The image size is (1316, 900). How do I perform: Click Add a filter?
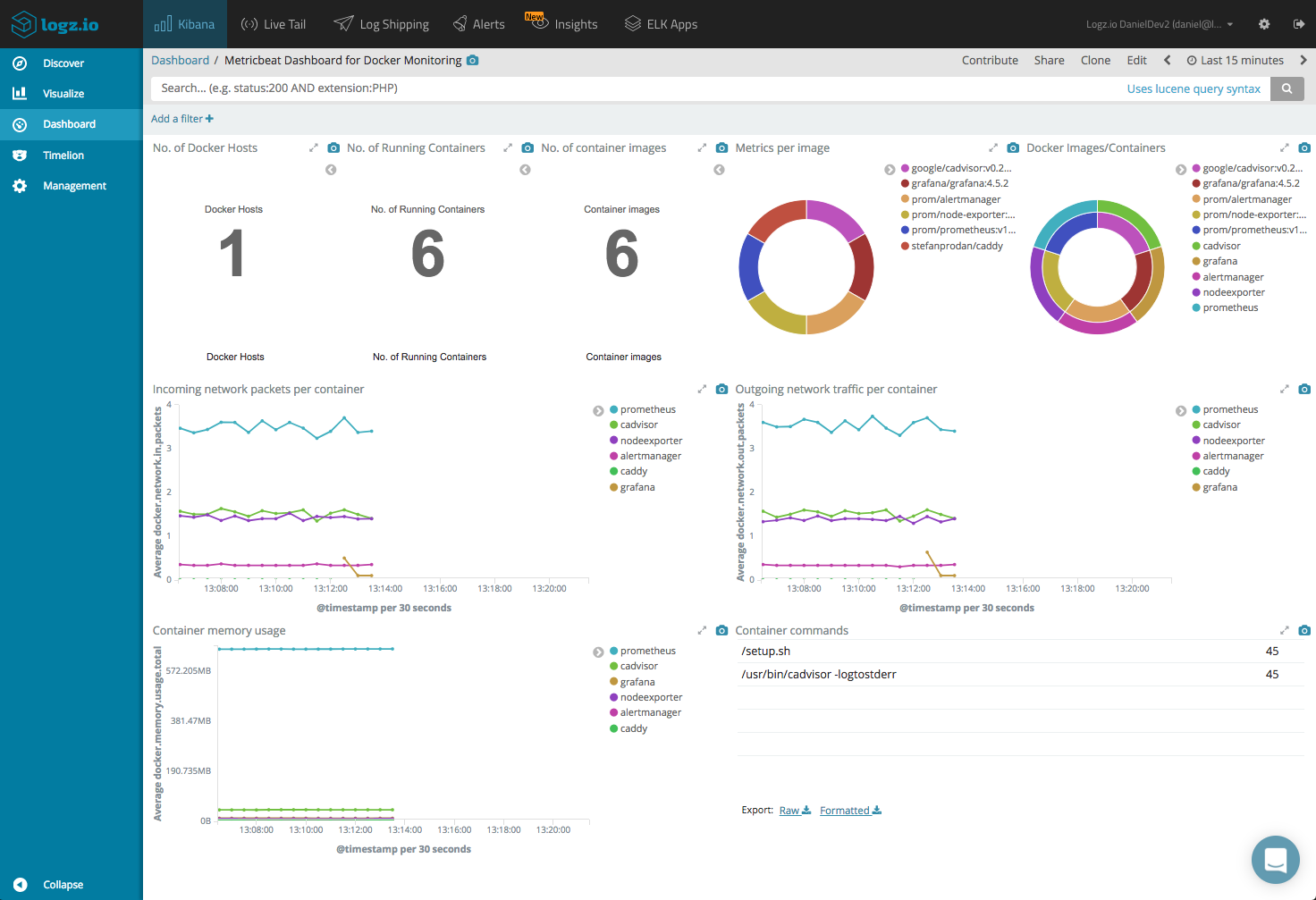pyautogui.click(x=182, y=119)
